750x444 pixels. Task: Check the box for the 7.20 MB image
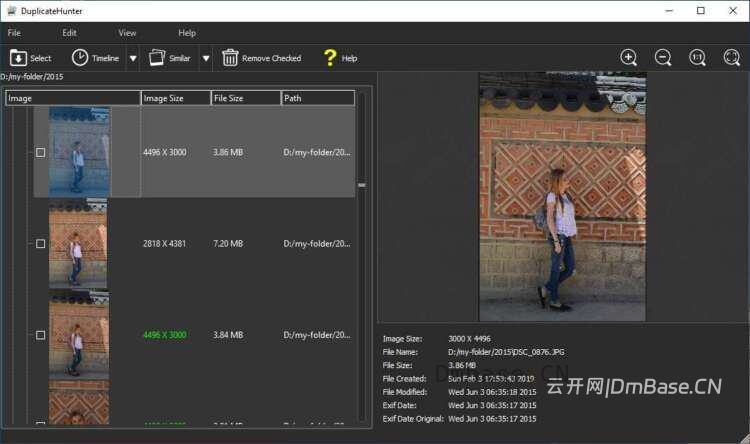41,244
